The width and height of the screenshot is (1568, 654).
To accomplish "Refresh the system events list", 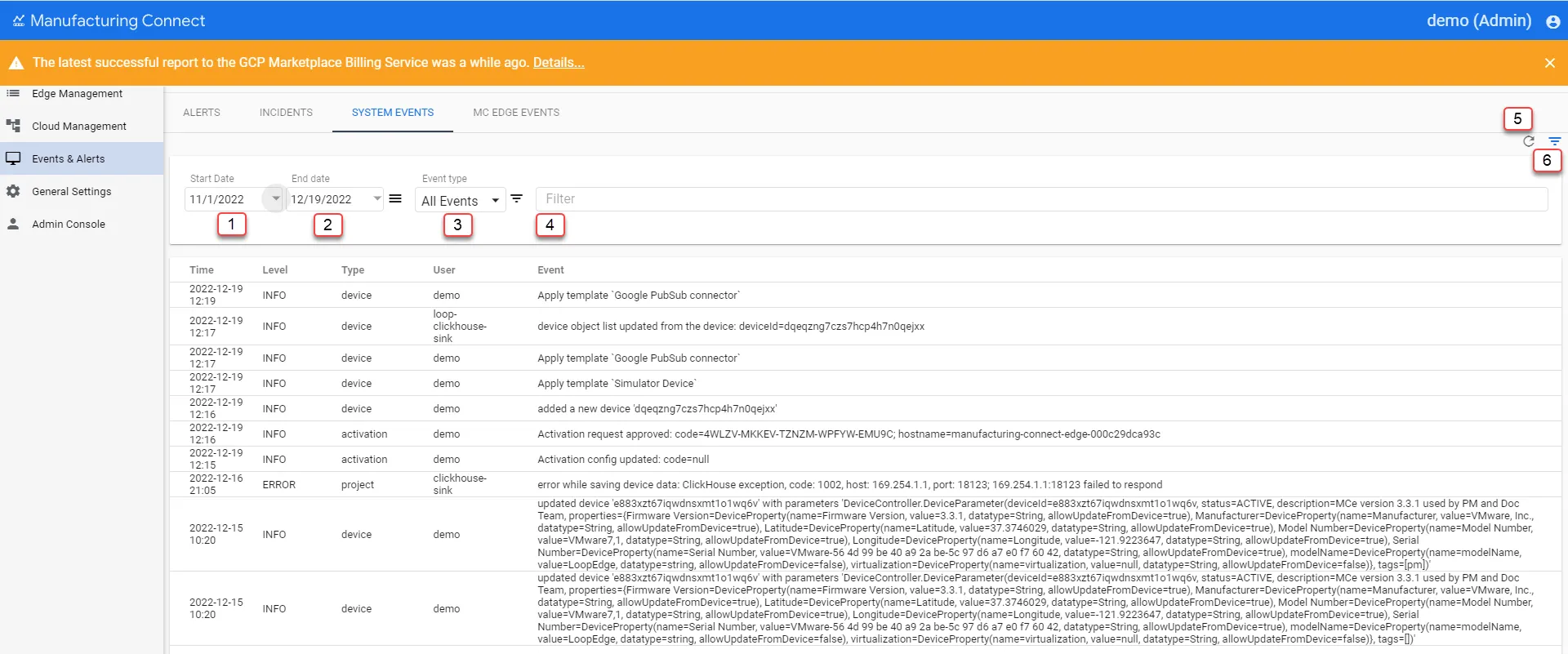I will pos(1529,141).
